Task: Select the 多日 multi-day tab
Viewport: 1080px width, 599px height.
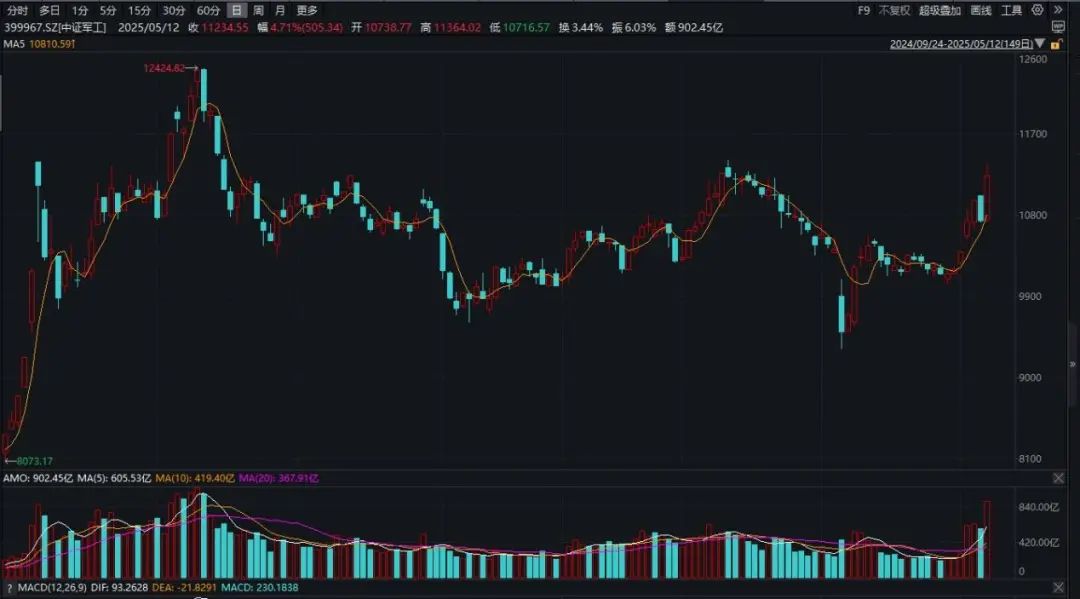Action: [x=50, y=10]
